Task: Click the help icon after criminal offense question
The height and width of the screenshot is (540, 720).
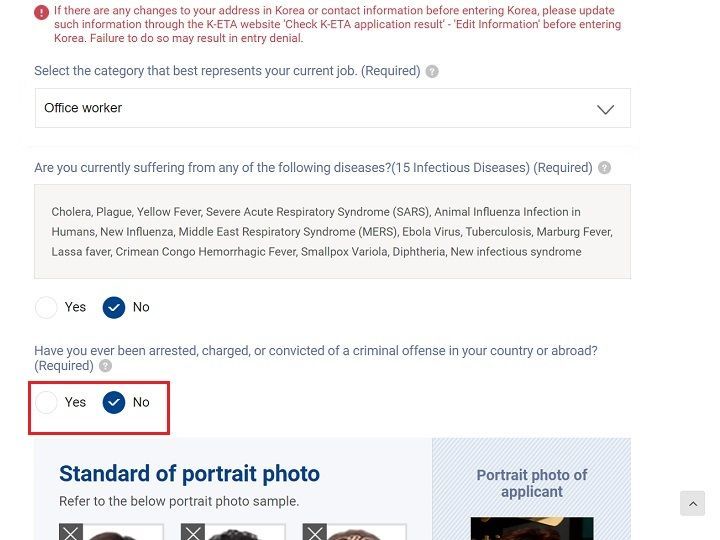Action: click(105, 366)
